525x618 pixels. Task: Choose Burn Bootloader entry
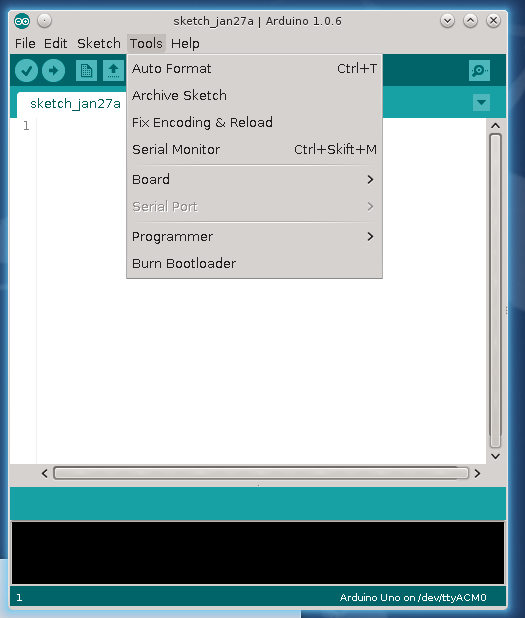pos(254,263)
